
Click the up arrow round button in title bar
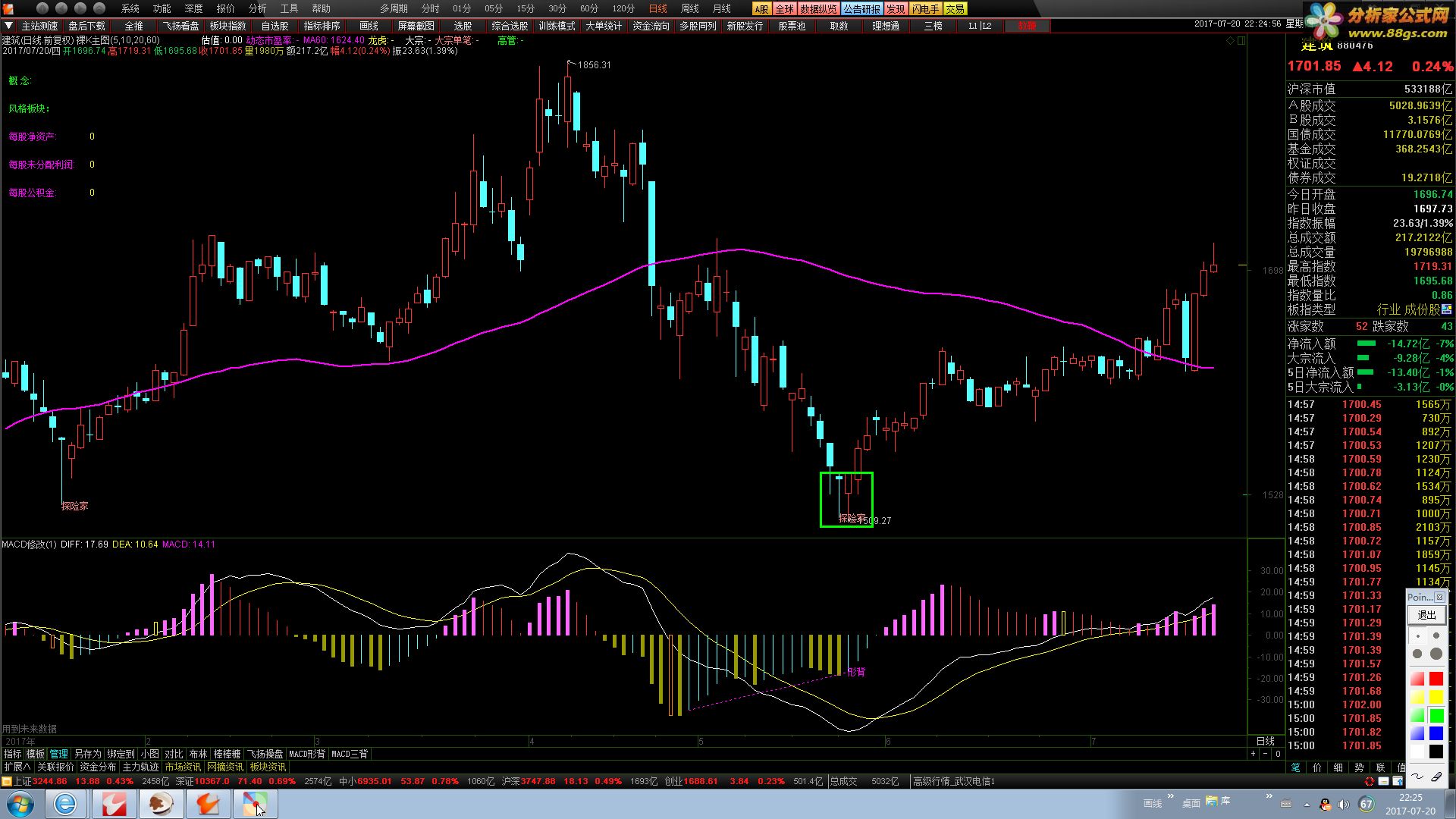click(99, 8)
